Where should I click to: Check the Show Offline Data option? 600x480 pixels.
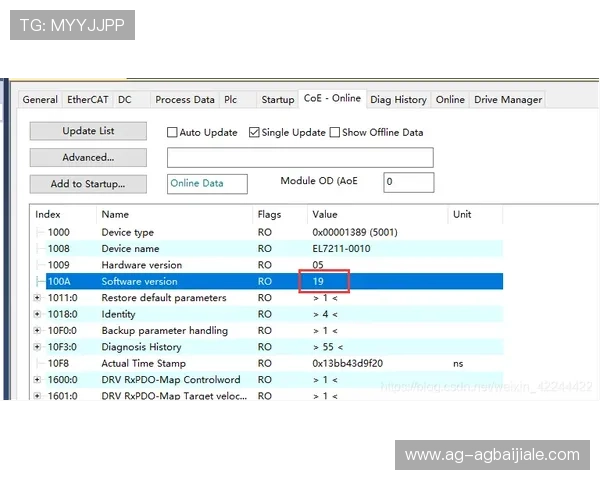point(334,132)
